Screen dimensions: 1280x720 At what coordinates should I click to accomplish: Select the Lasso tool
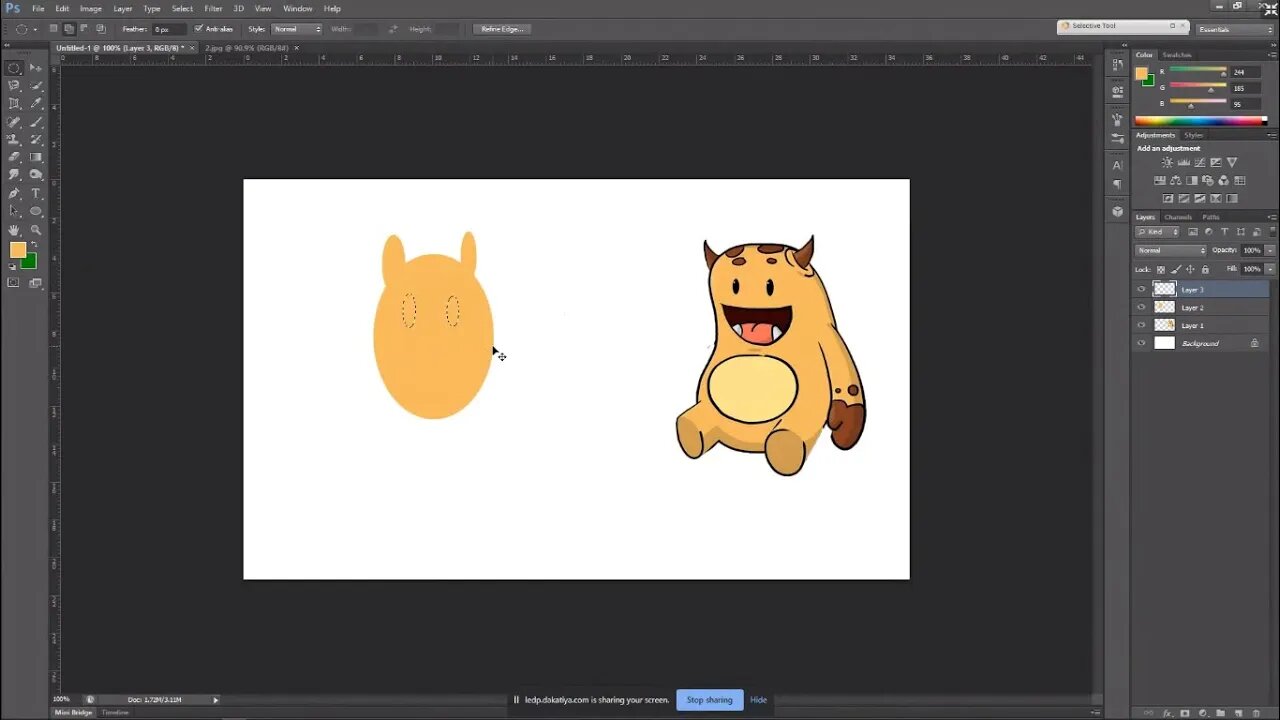[x=14, y=86]
